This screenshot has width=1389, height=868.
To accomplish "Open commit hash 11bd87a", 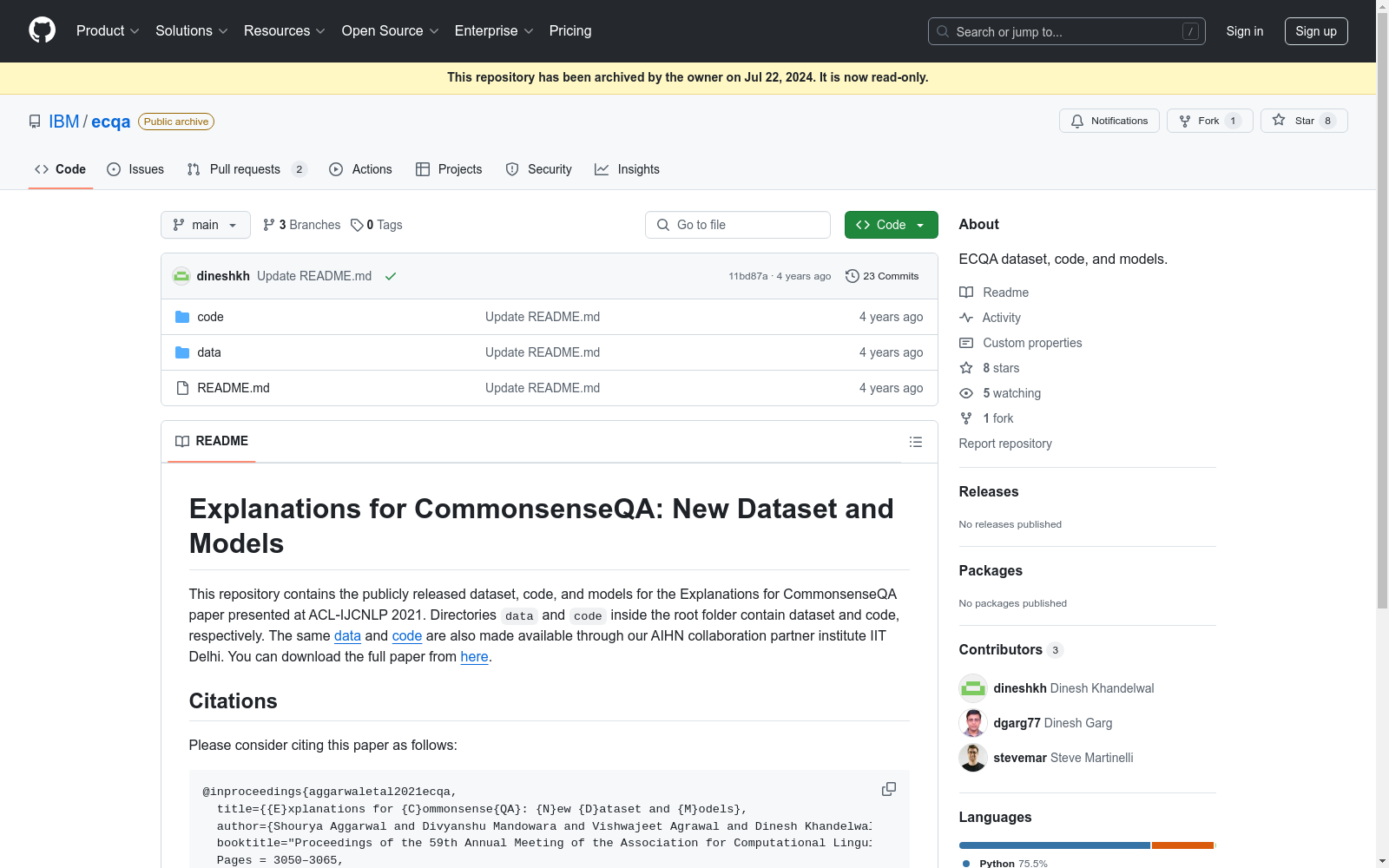I will click(748, 276).
